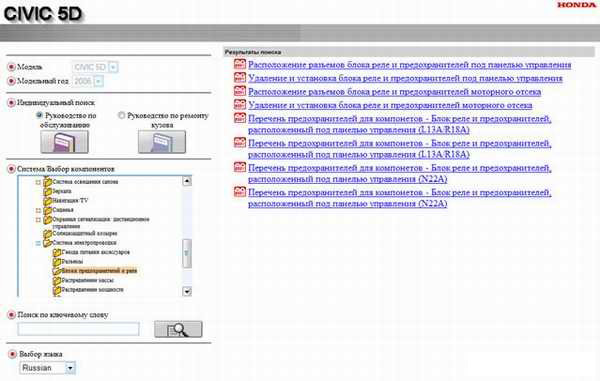Open link 'Расположение разъемов блока реле... под панелью управления'

(x=409, y=65)
